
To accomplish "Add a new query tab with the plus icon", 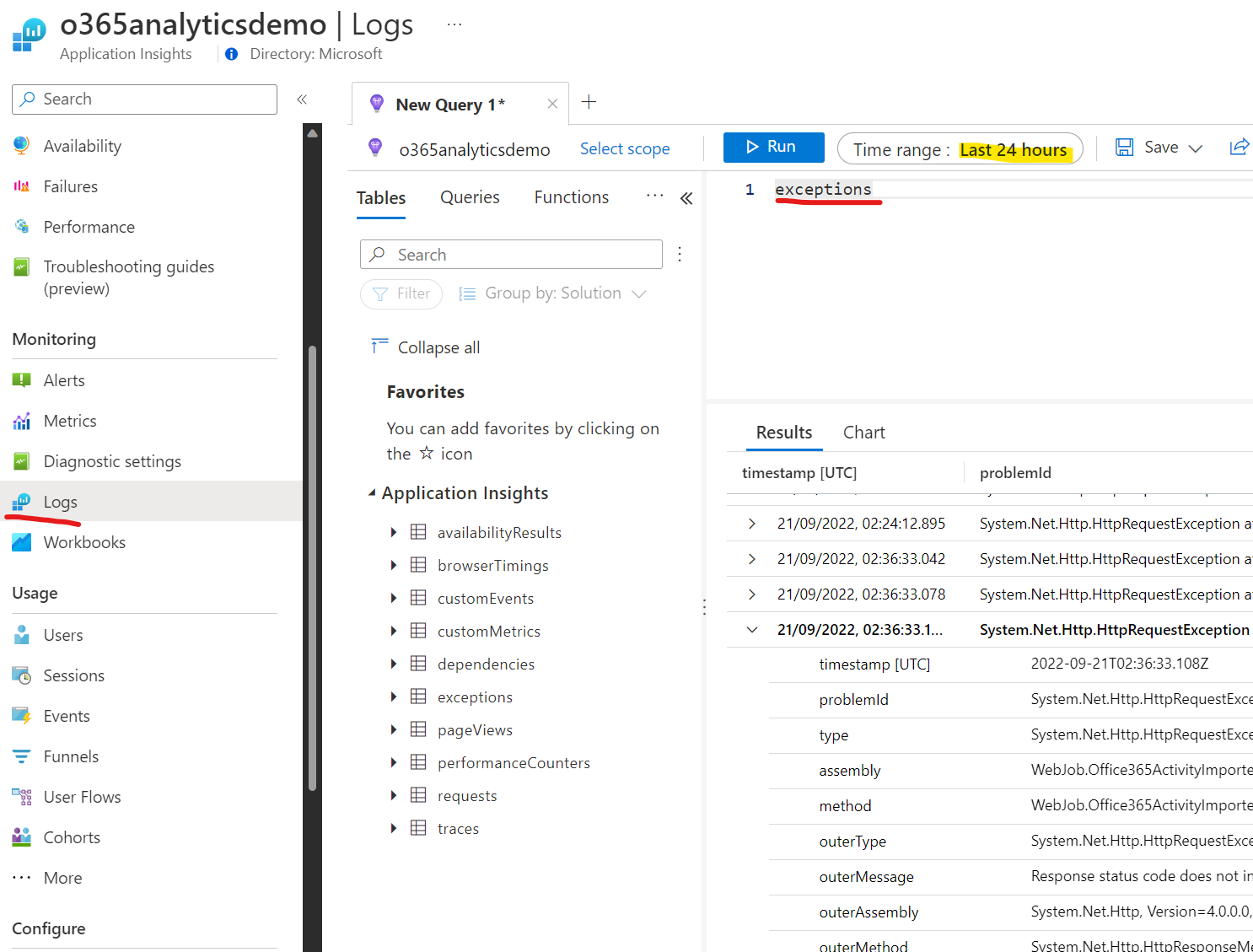I will coord(589,102).
